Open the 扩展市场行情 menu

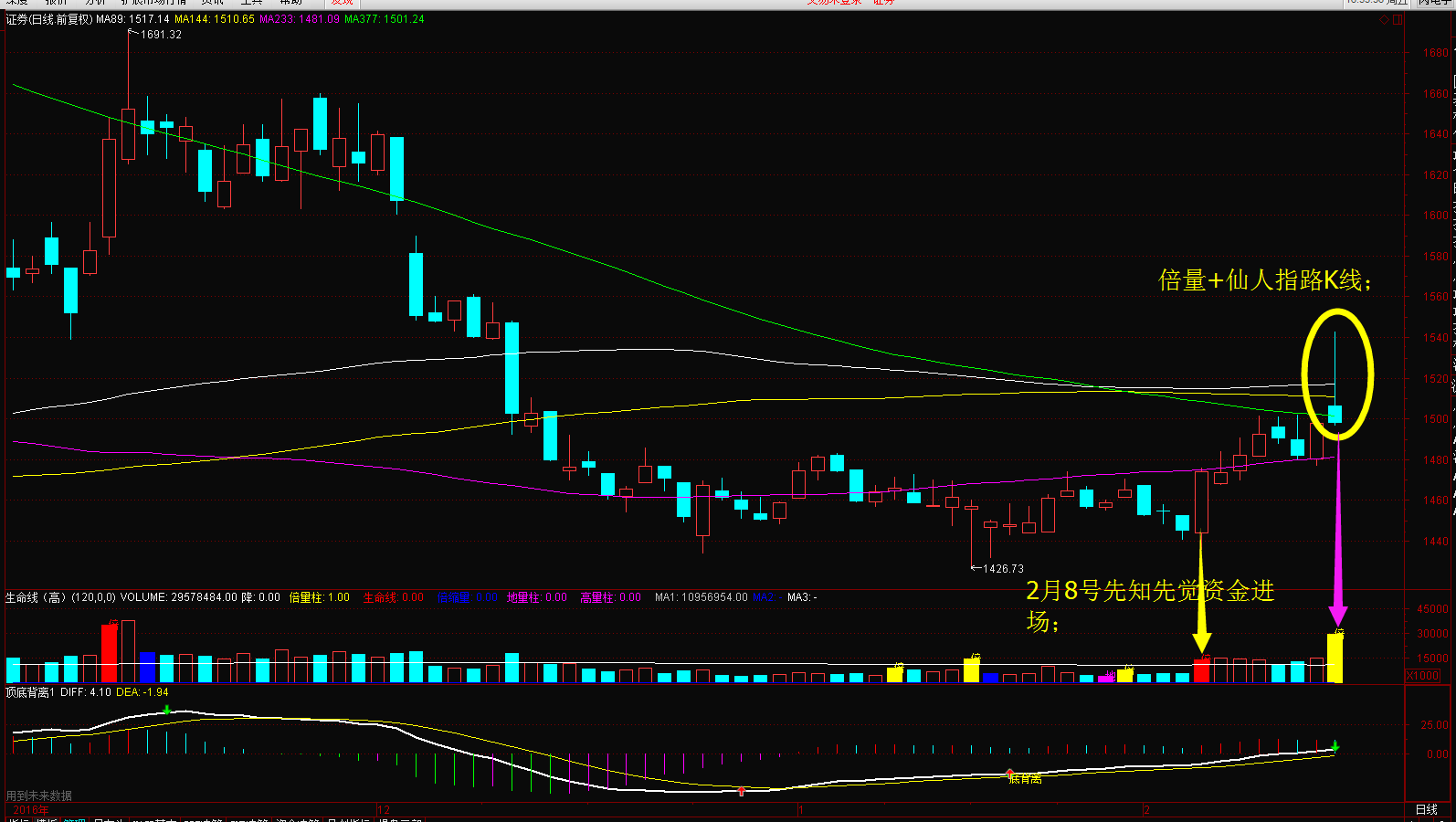pyautogui.click(x=153, y=3)
